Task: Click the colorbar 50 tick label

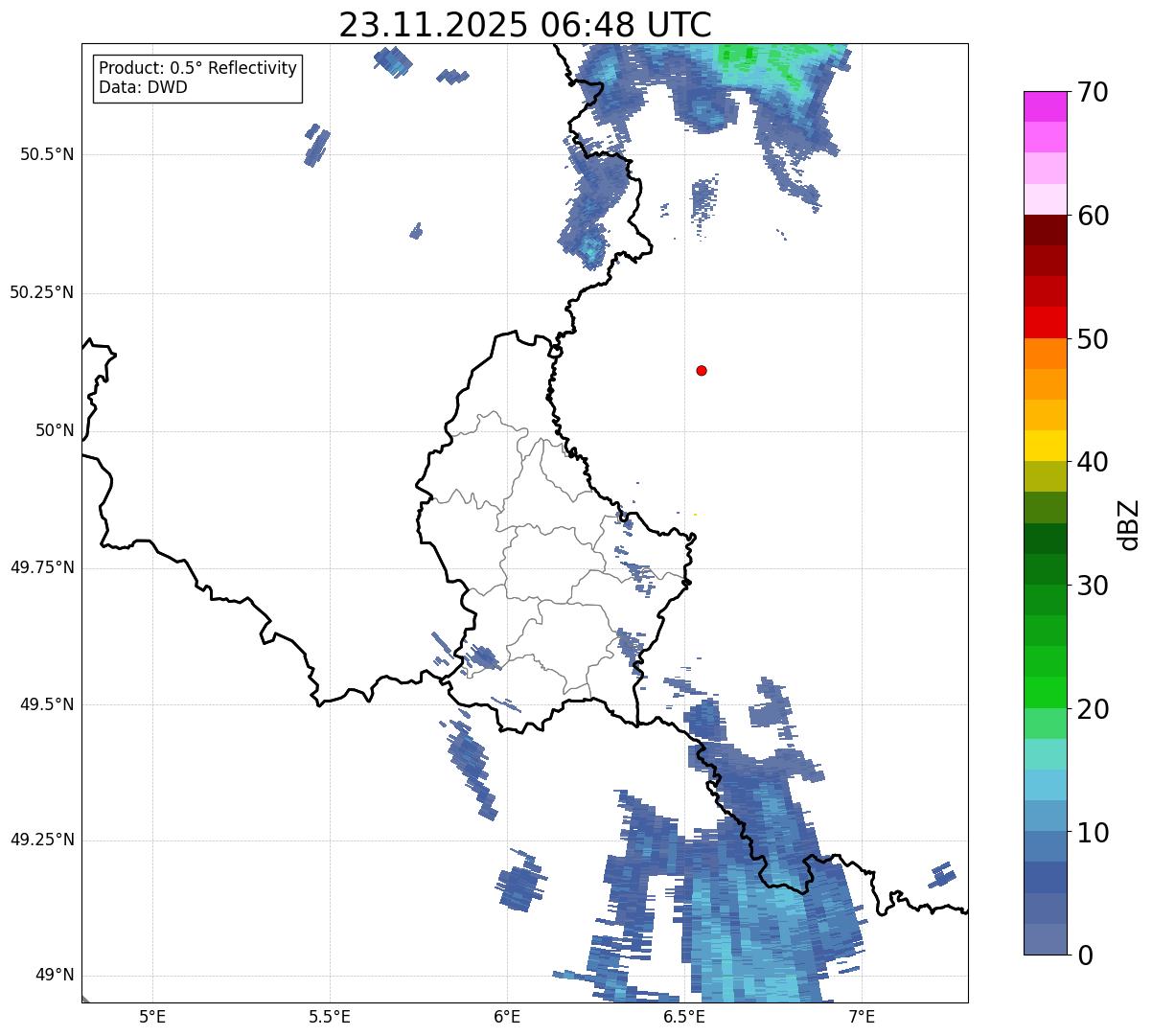Action: point(1093,339)
